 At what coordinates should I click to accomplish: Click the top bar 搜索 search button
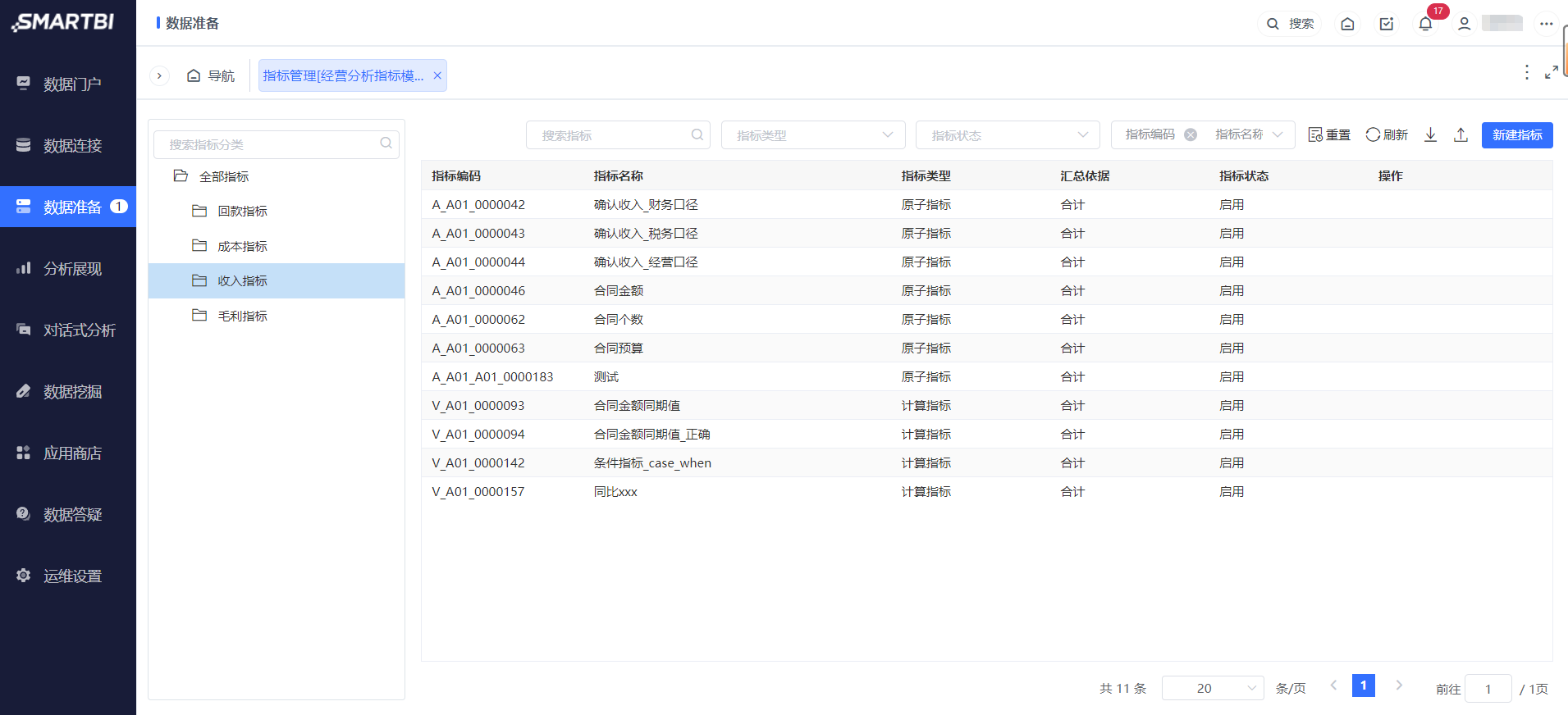click(x=1290, y=24)
